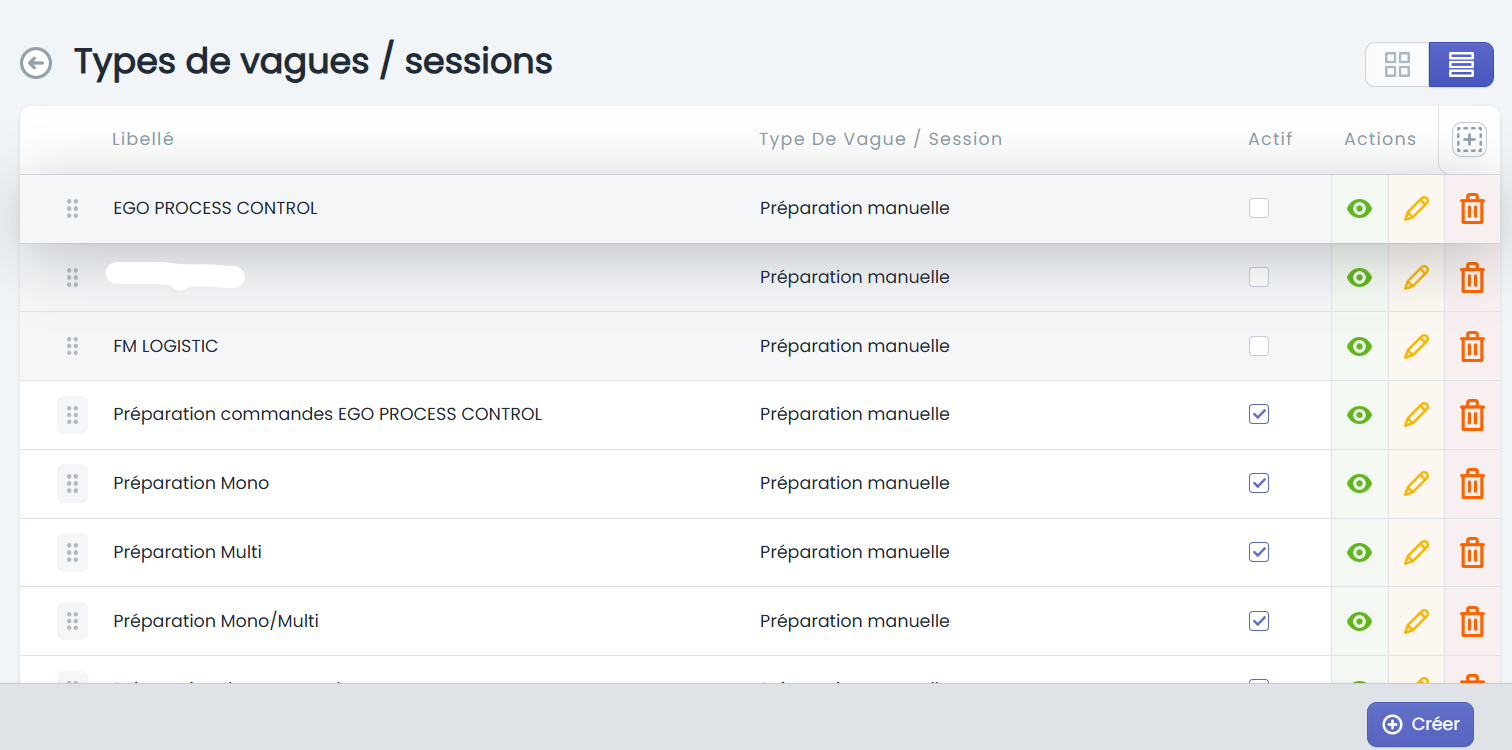1512x750 pixels.
Task: Sort by the Libellé column header
Action: click(x=143, y=139)
